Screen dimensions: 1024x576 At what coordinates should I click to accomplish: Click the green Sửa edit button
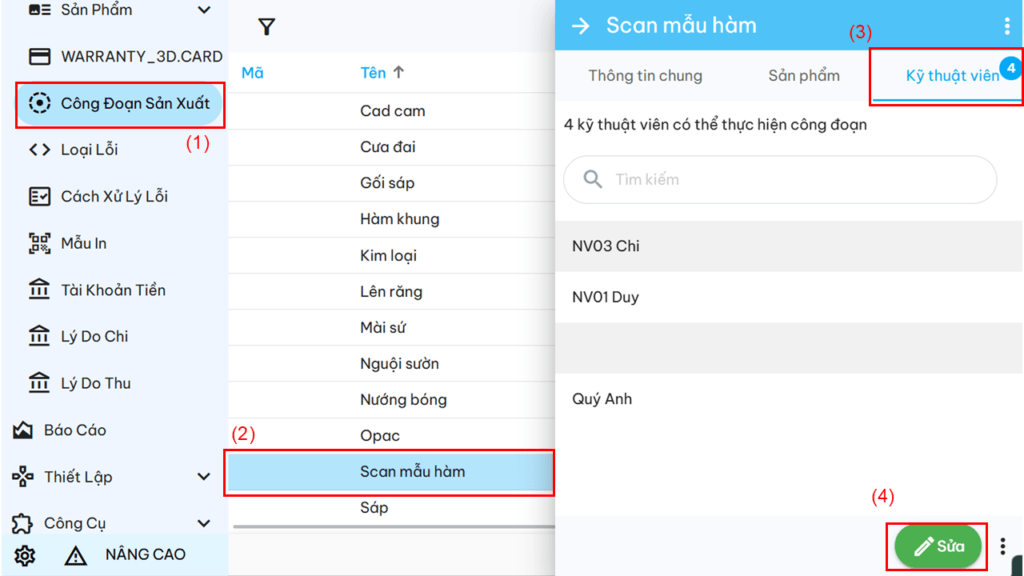tap(938, 547)
